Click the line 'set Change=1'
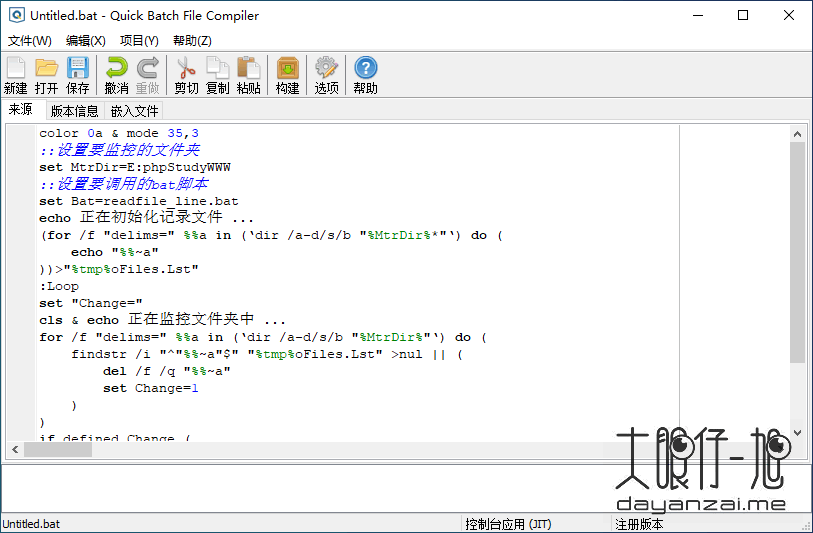This screenshot has width=813, height=533. pyautogui.click(x=150, y=388)
